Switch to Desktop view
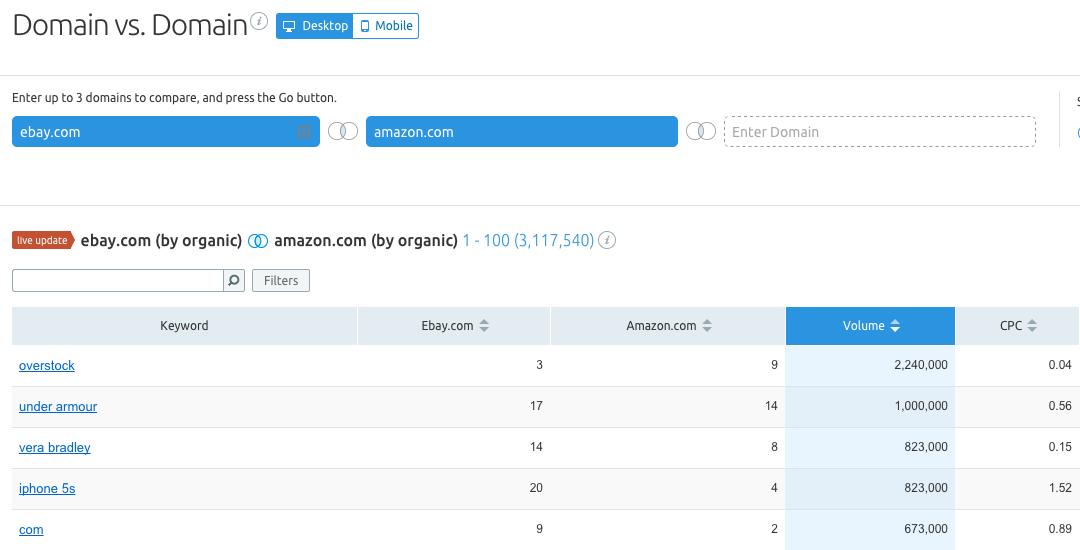The height and width of the screenshot is (550, 1080). point(315,26)
